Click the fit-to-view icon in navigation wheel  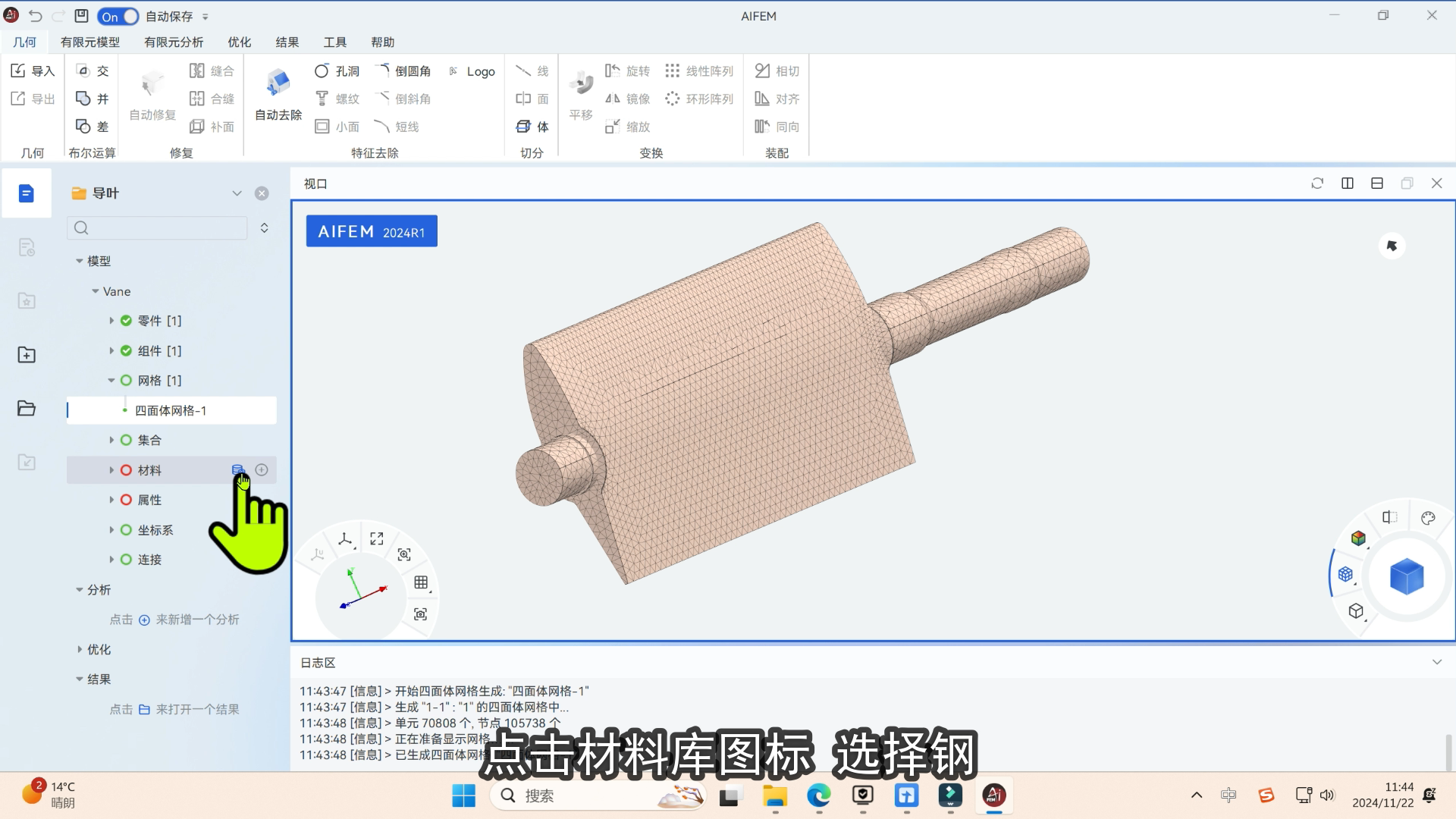point(377,538)
